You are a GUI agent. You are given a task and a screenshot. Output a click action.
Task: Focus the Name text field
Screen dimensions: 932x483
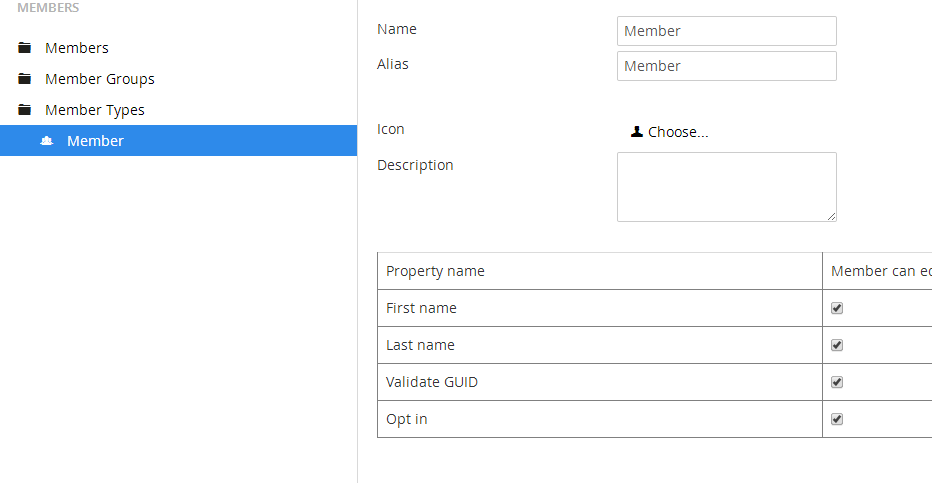coord(726,31)
